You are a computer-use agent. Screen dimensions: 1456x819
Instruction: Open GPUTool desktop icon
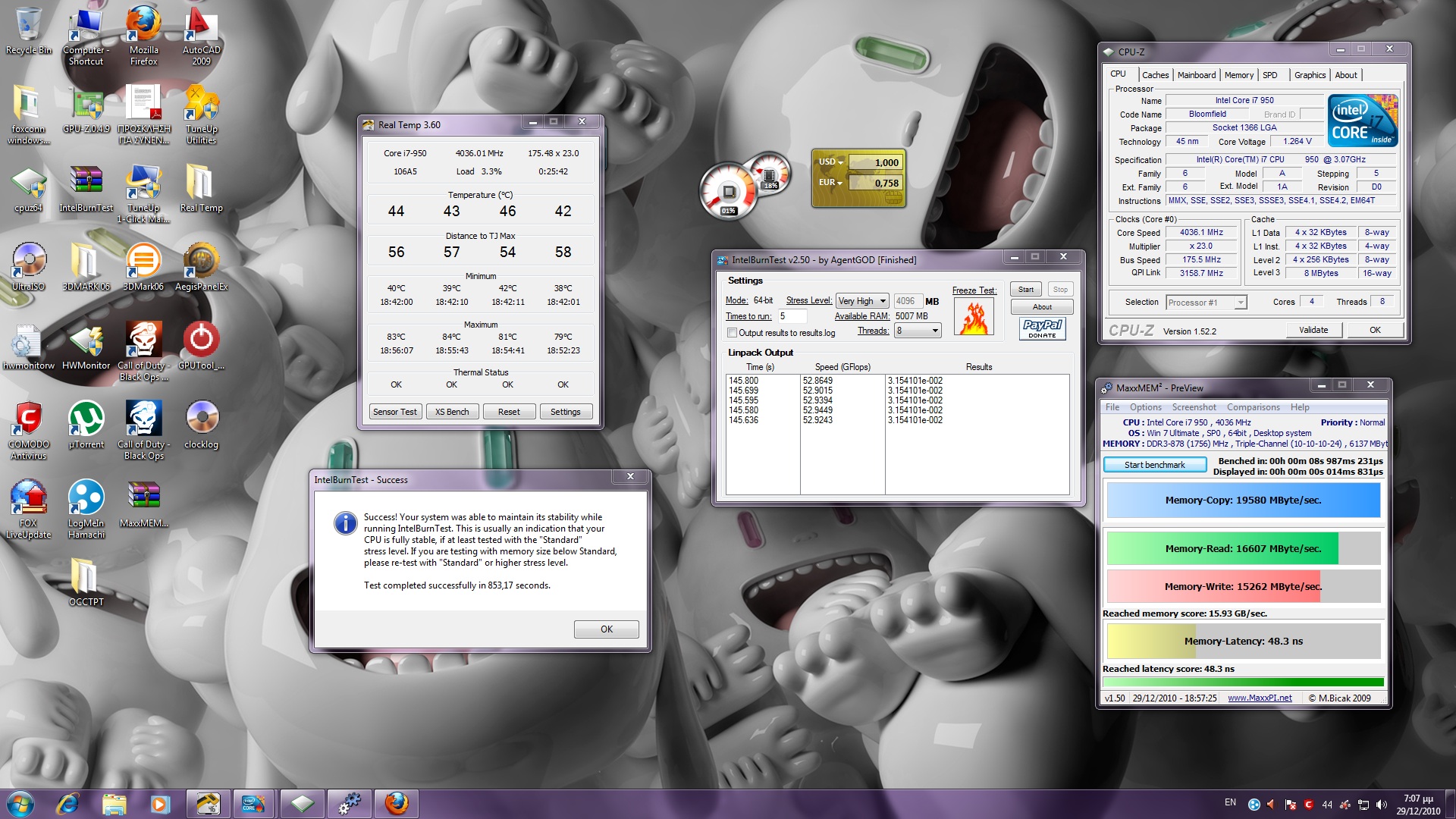point(201,347)
